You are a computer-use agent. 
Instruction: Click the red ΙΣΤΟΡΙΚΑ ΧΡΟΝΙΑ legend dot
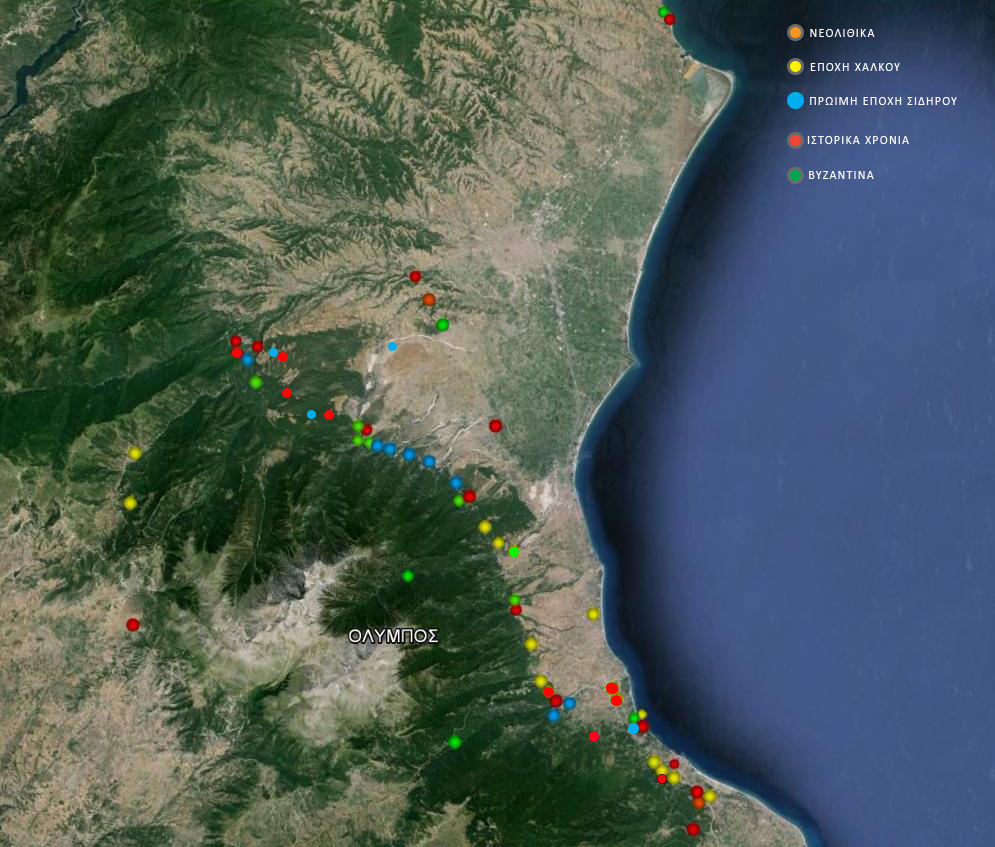click(795, 140)
